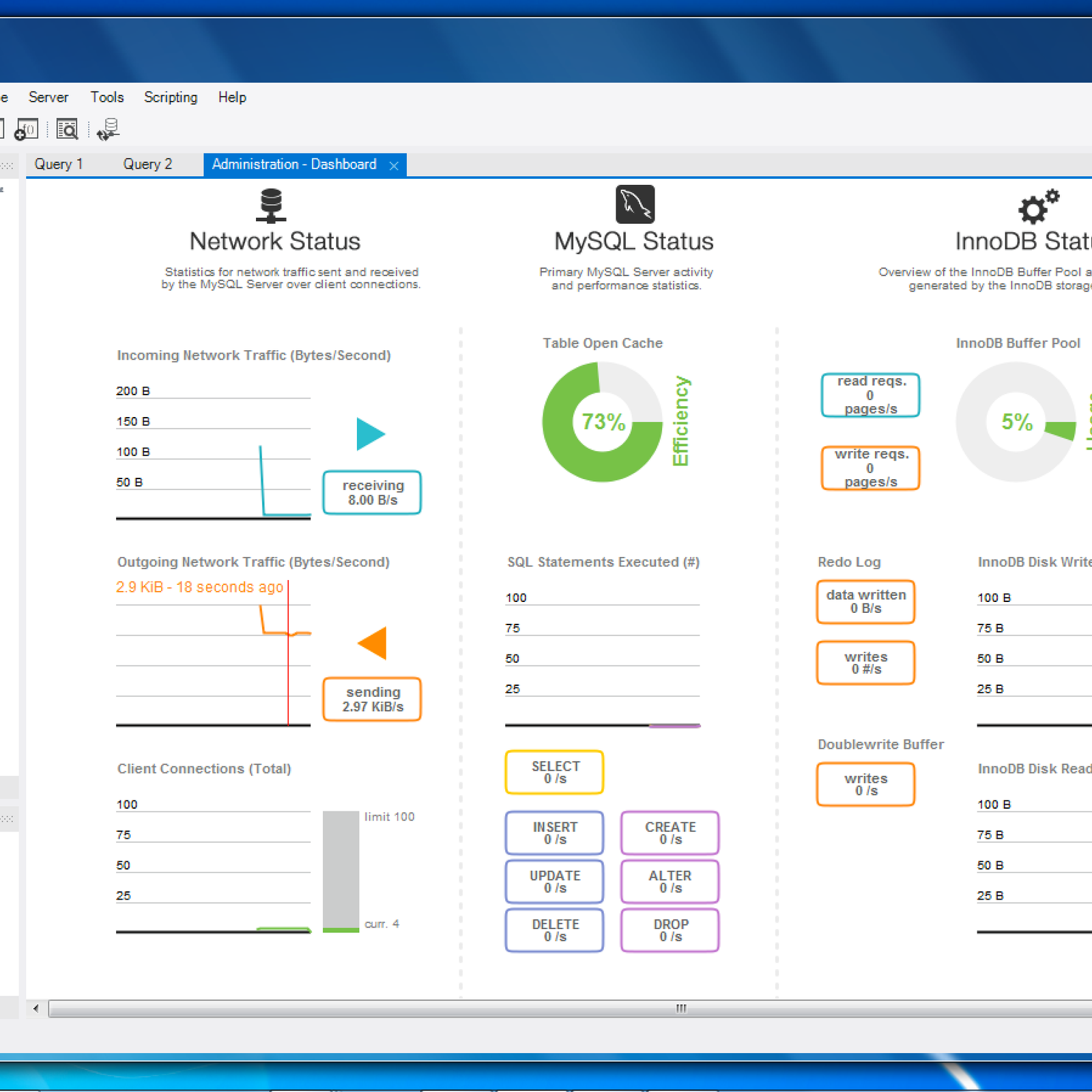Close the Administration - Dashboard tab

394,166
